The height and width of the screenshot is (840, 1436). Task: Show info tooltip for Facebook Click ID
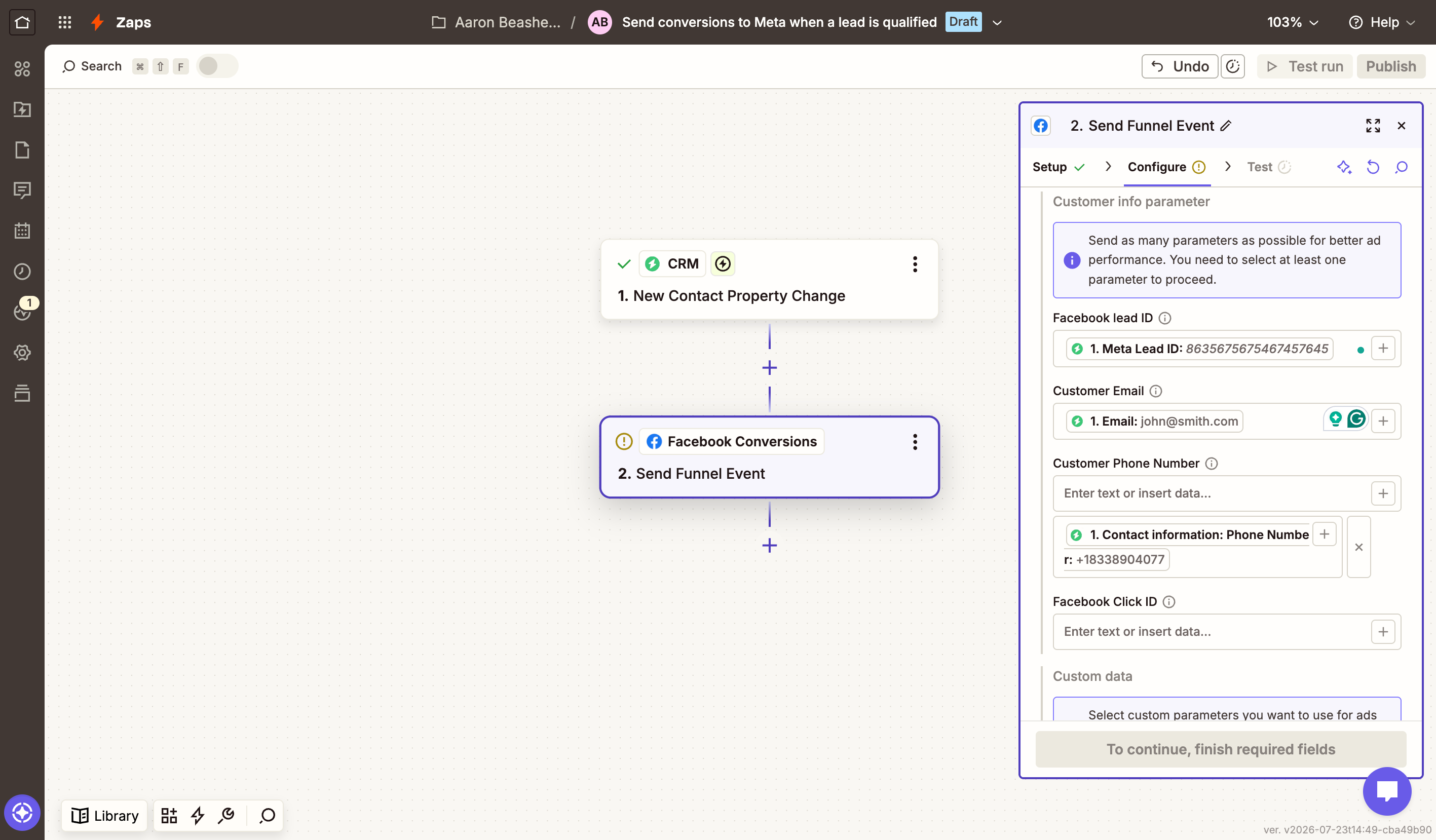(x=1169, y=602)
